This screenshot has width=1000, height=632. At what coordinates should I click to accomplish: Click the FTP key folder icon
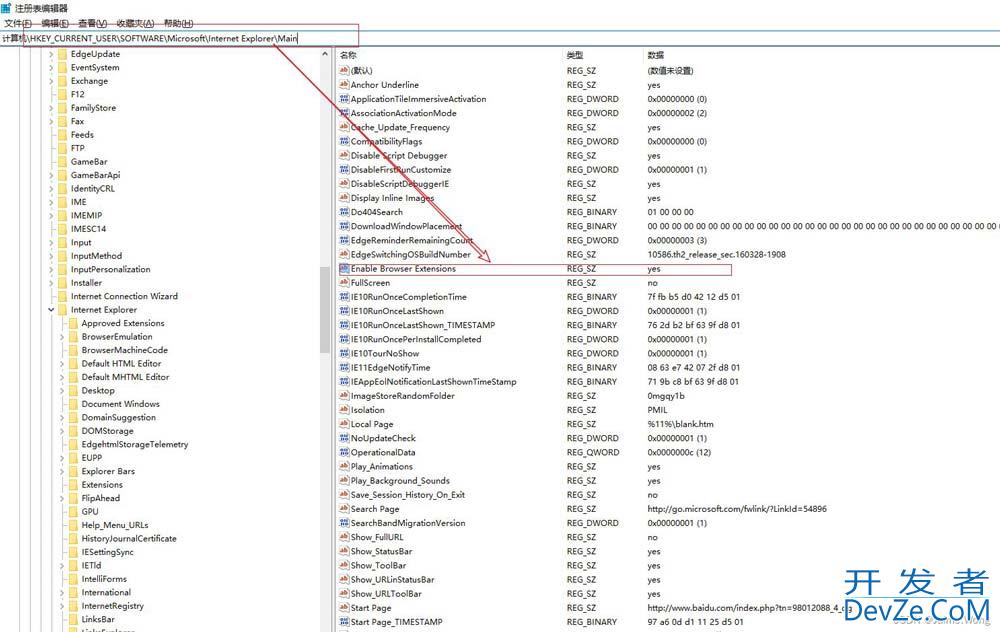(60, 148)
